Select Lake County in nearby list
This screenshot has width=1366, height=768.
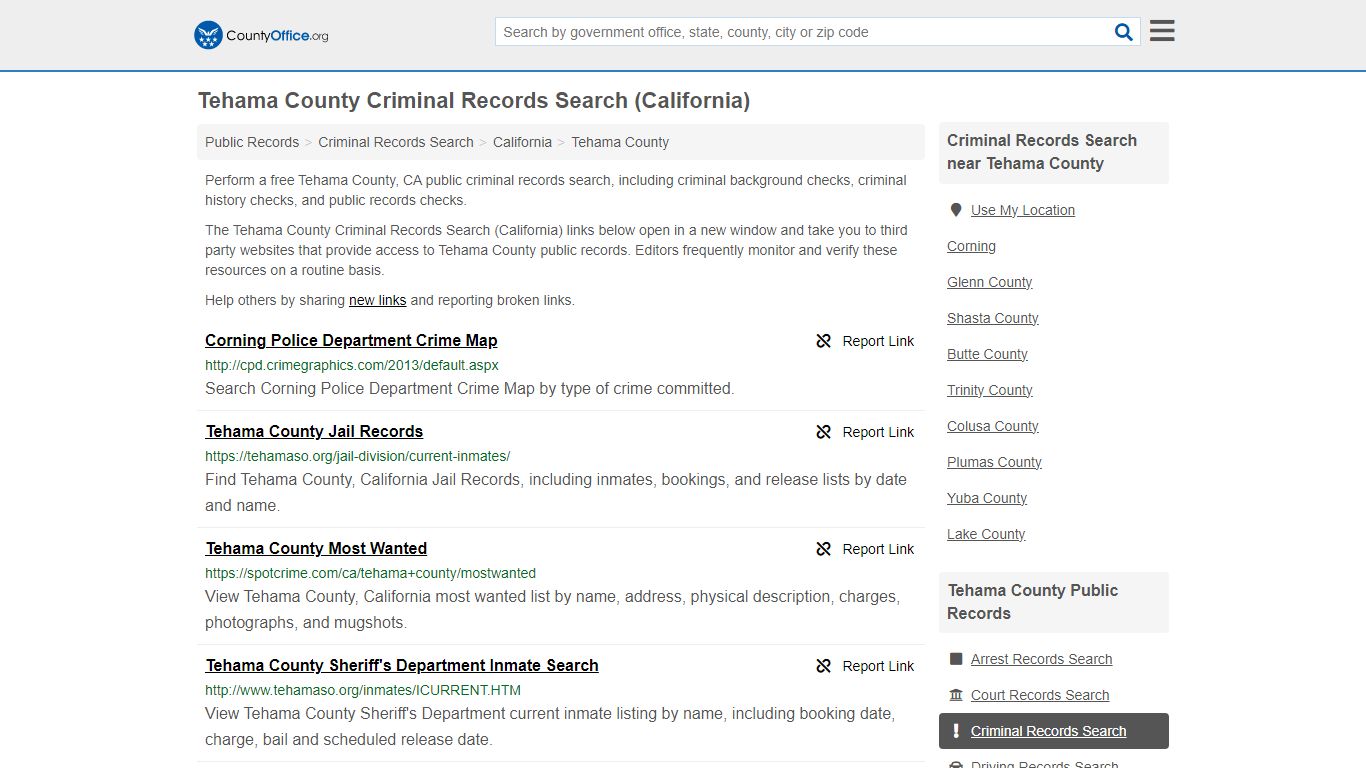tap(986, 534)
